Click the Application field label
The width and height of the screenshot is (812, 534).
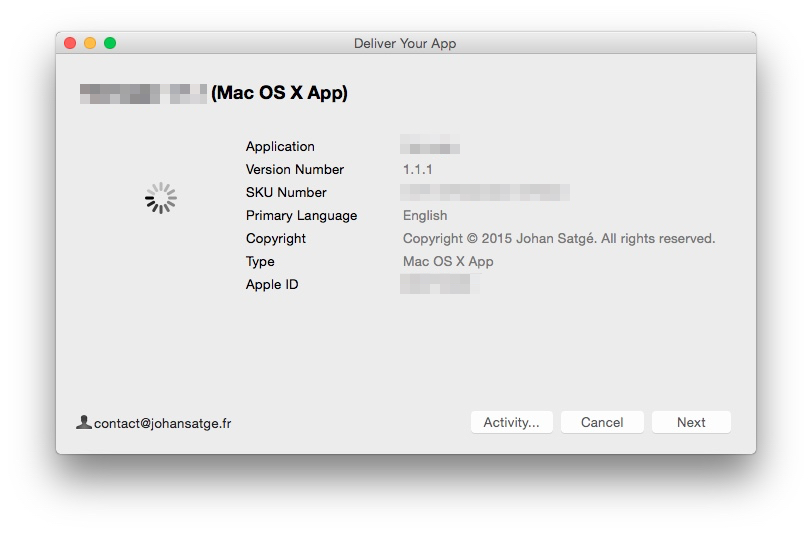point(280,147)
